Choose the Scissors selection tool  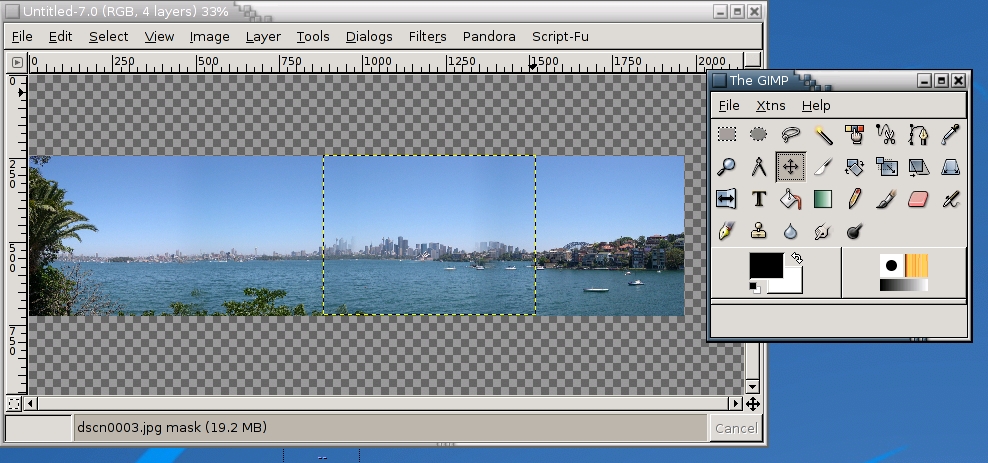[886, 134]
